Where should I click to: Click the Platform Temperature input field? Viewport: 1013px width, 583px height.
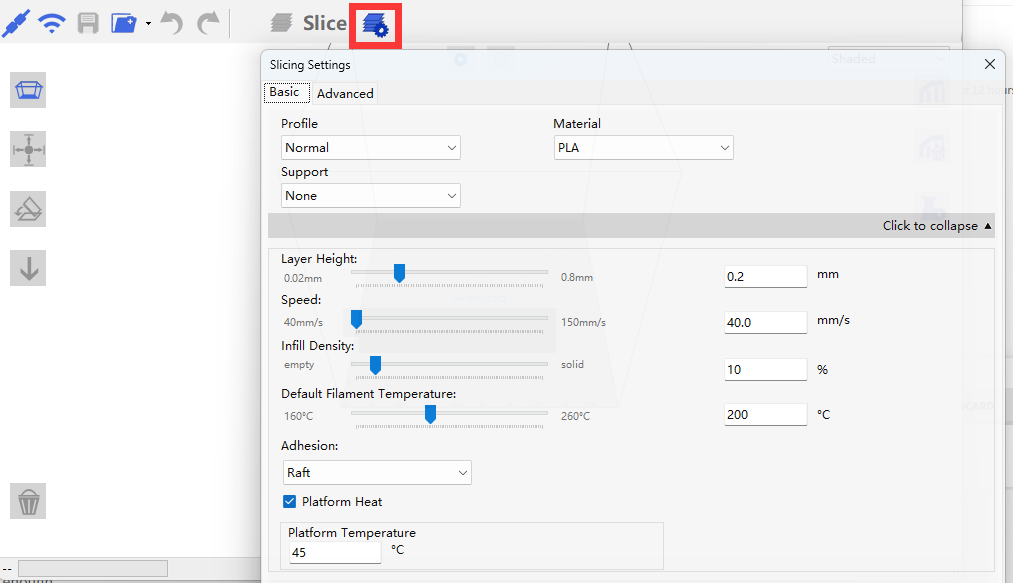(x=335, y=552)
